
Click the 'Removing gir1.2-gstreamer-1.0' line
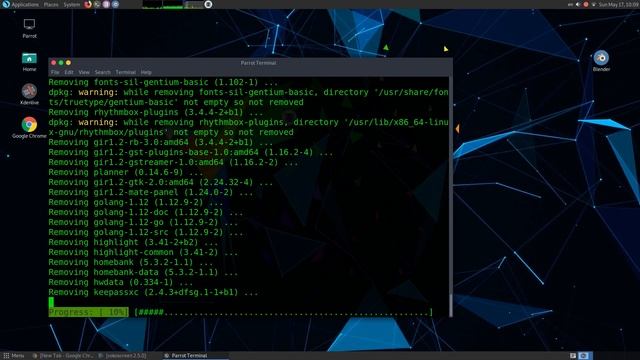point(173,162)
